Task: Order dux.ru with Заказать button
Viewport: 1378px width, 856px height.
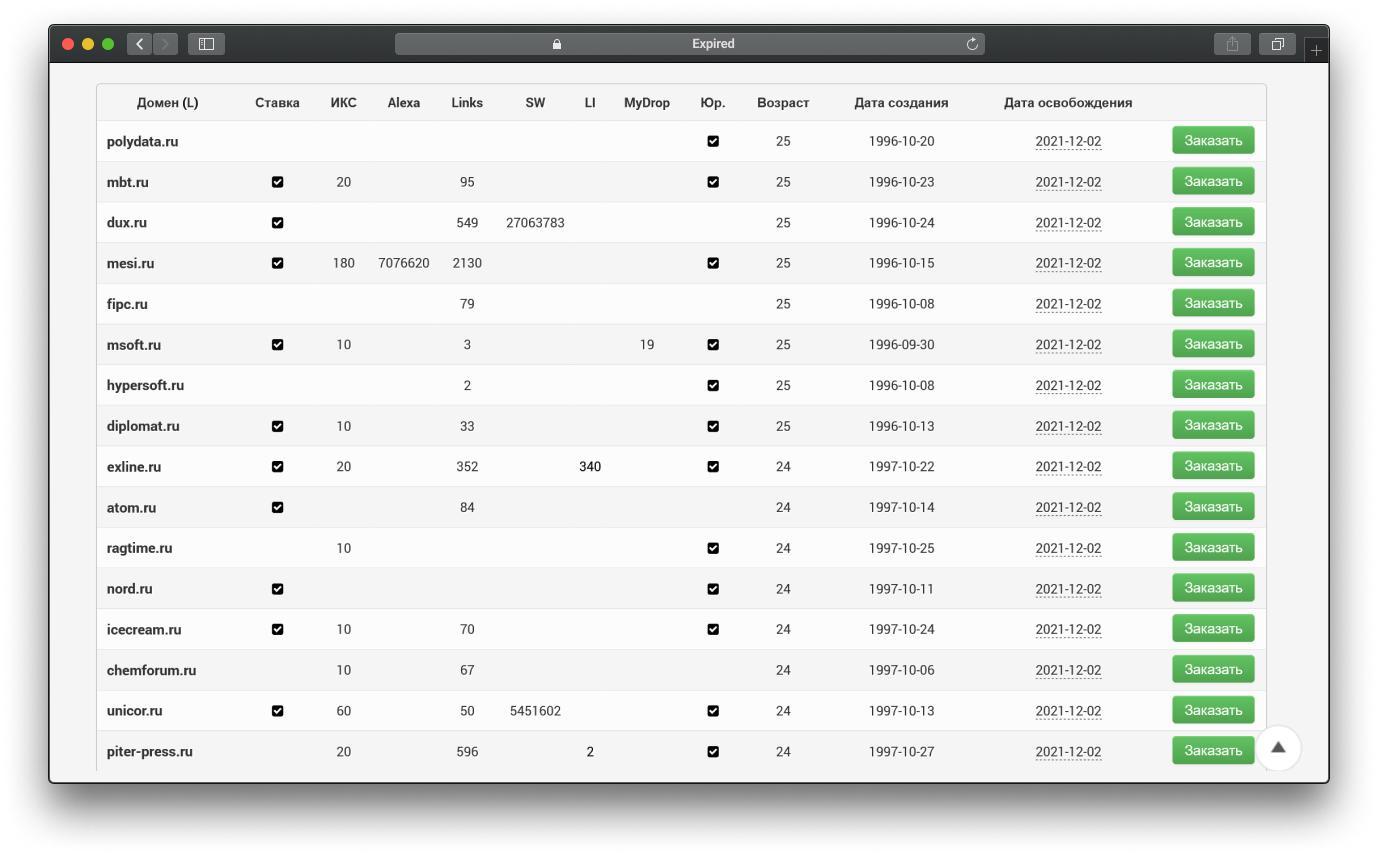Action: (x=1213, y=222)
